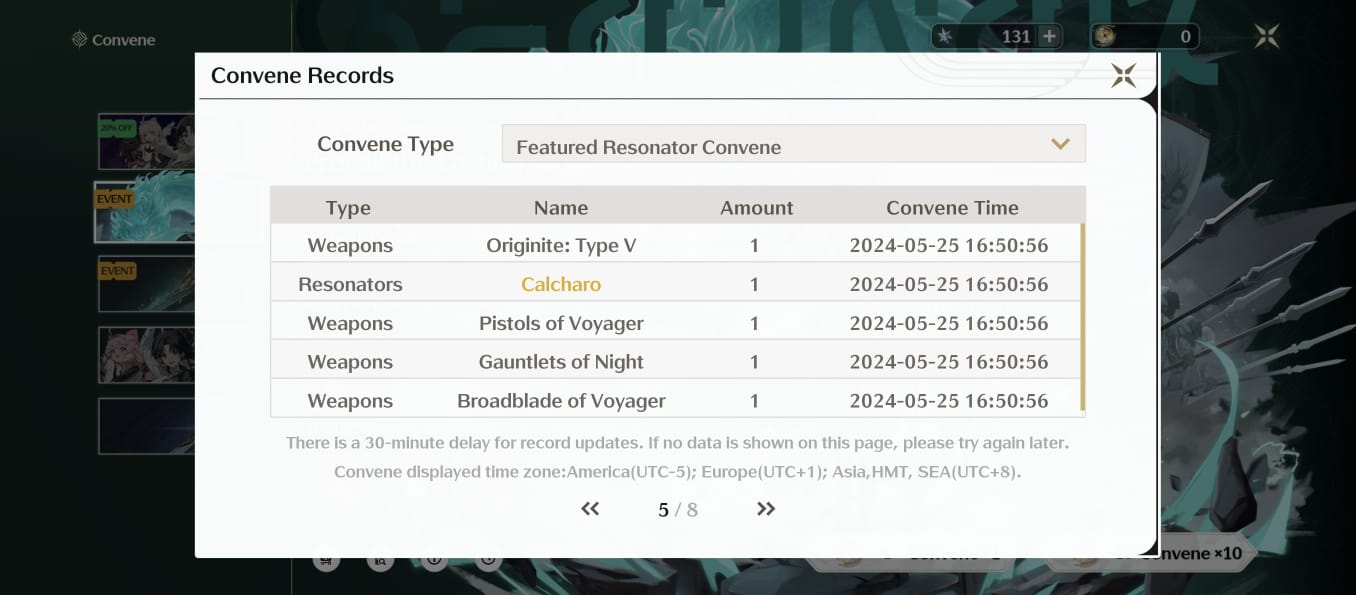Click the Calcharo resonator name
This screenshot has width=1356, height=595.
pos(561,284)
